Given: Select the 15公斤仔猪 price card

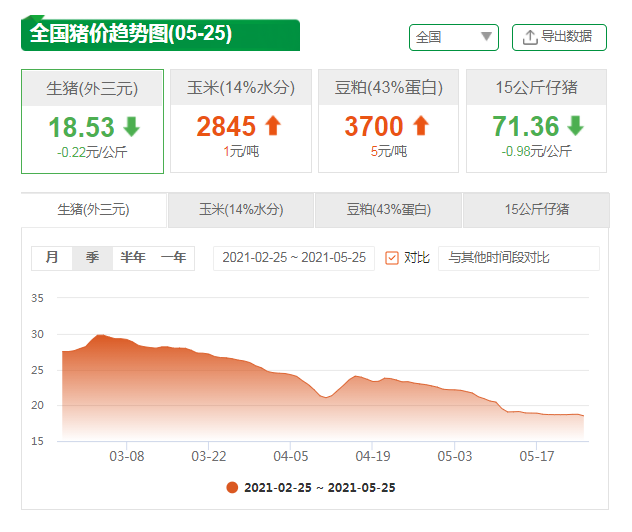Looking at the screenshot, I should click(536, 121).
